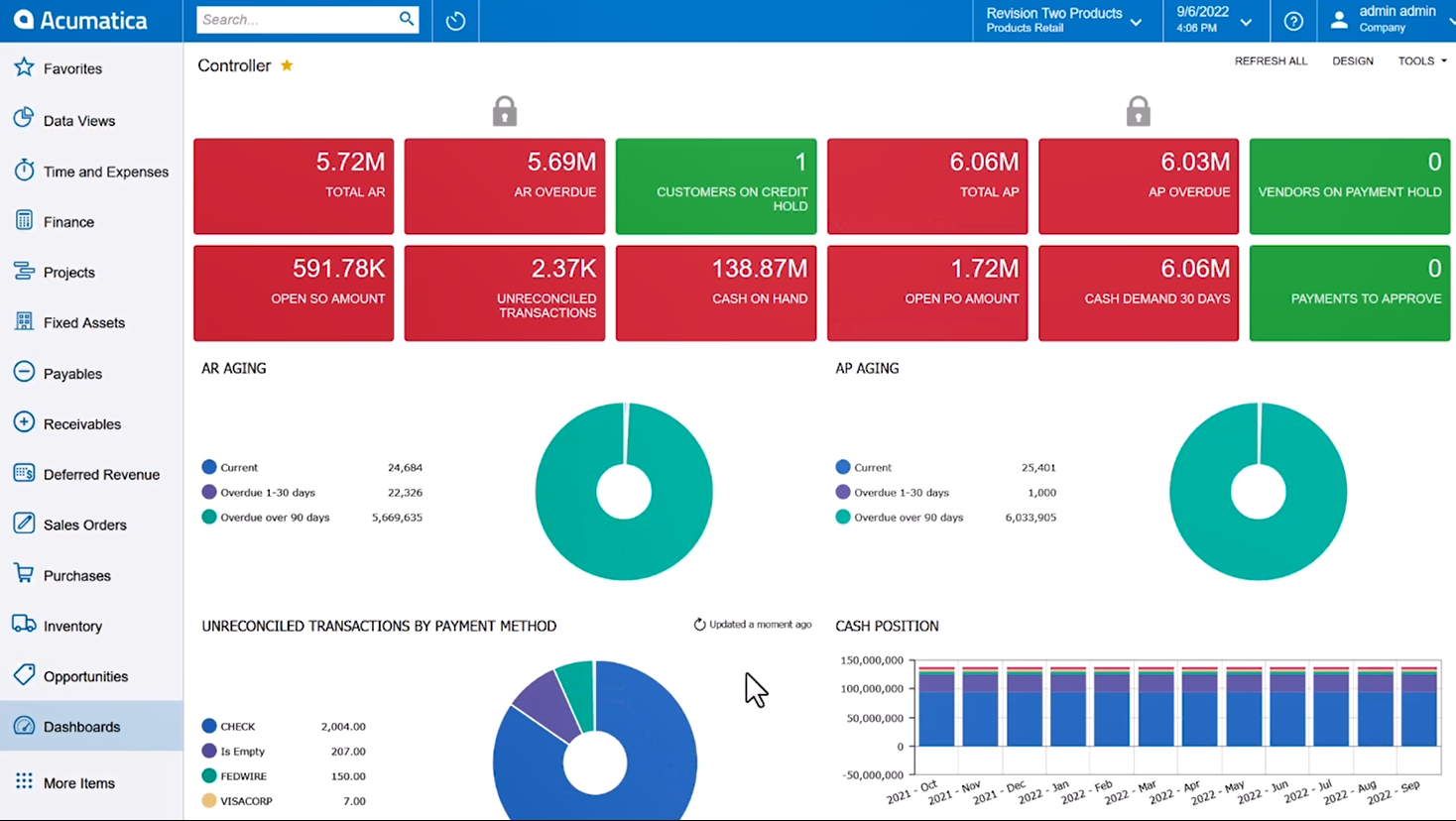1456x821 pixels.
Task: Toggle the favorite star next to Controller
Action: (x=287, y=65)
